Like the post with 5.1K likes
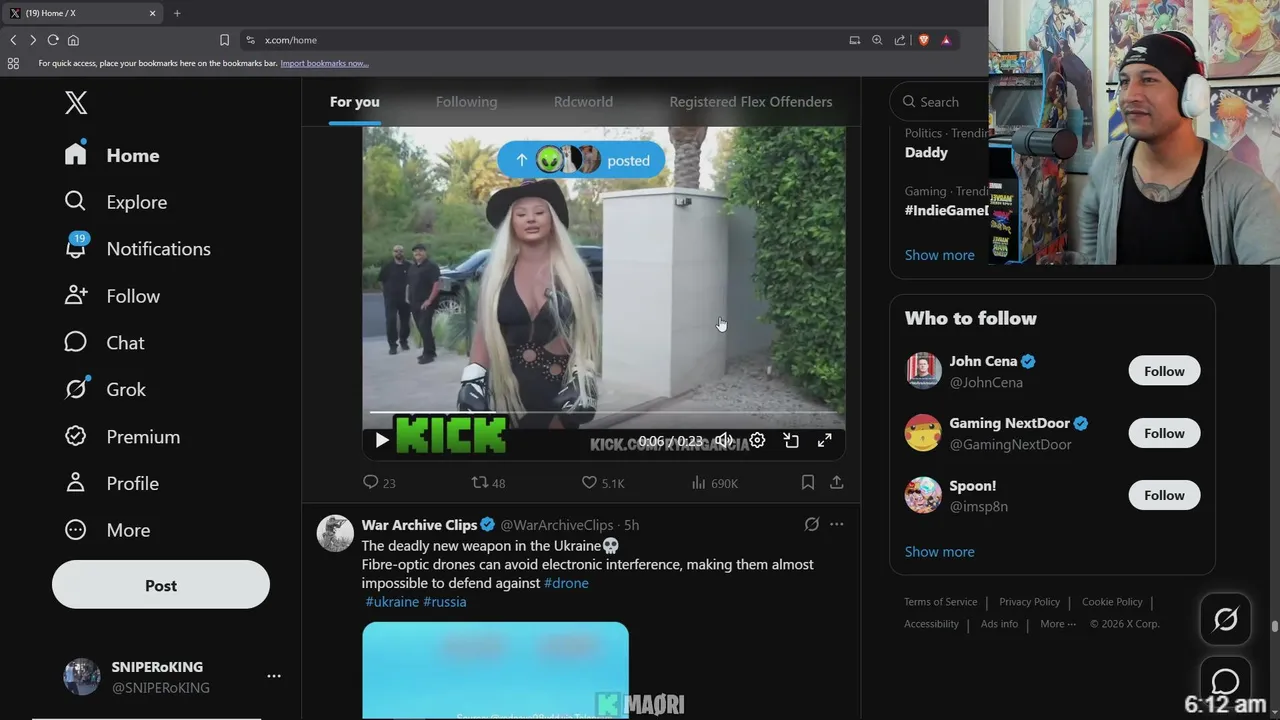 (603, 483)
